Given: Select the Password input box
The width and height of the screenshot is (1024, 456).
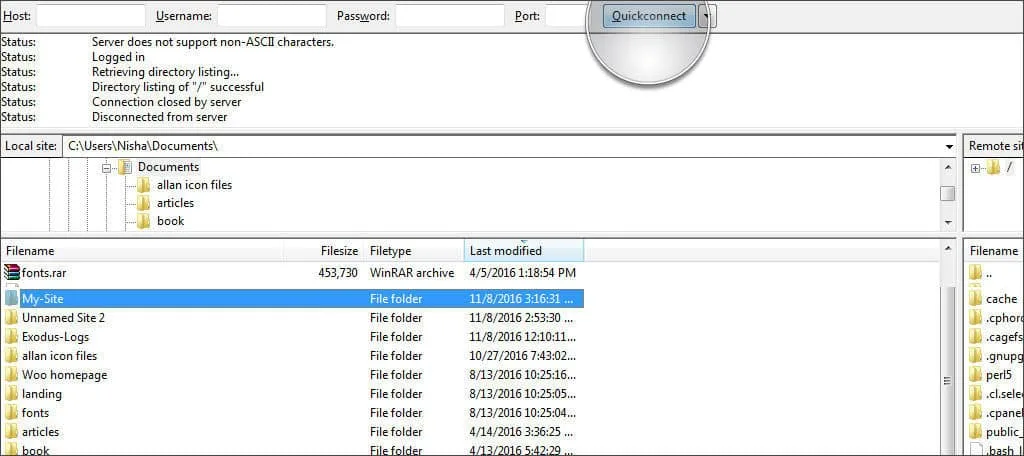Looking at the screenshot, I should pos(450,16).
